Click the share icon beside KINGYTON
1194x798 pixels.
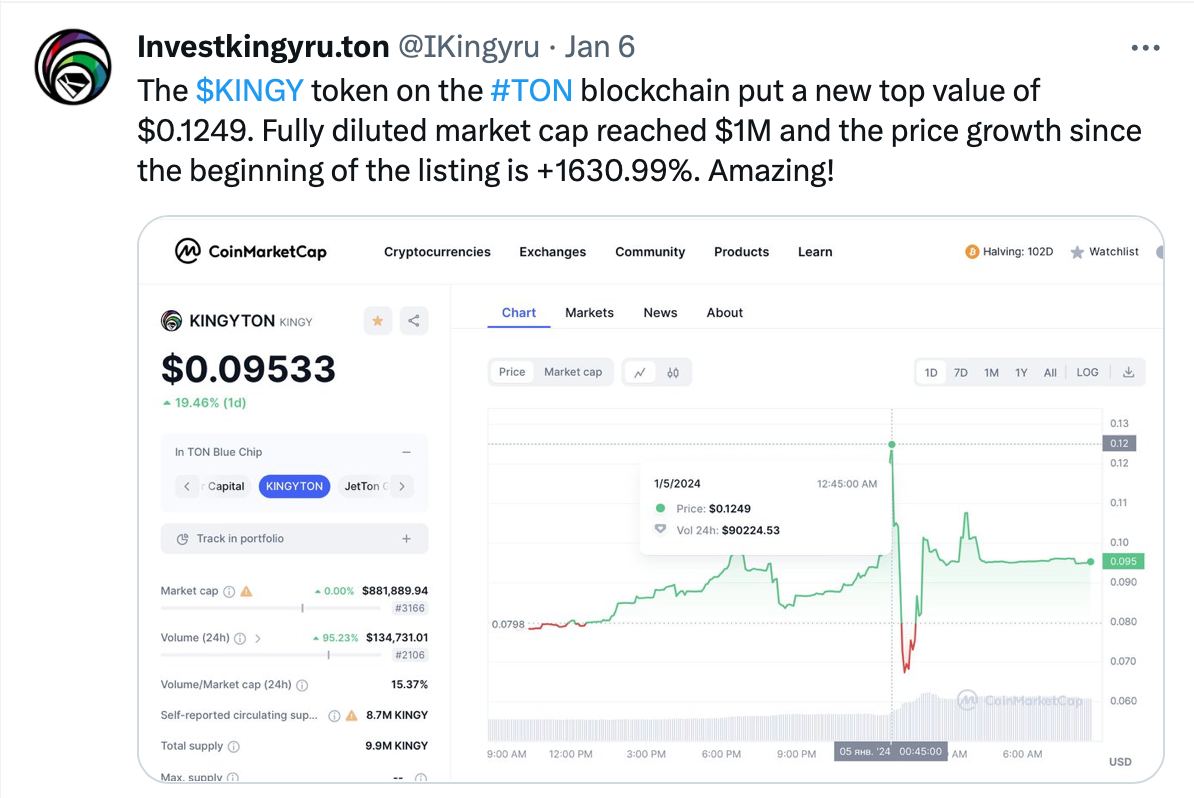click(x=414, y=321)
